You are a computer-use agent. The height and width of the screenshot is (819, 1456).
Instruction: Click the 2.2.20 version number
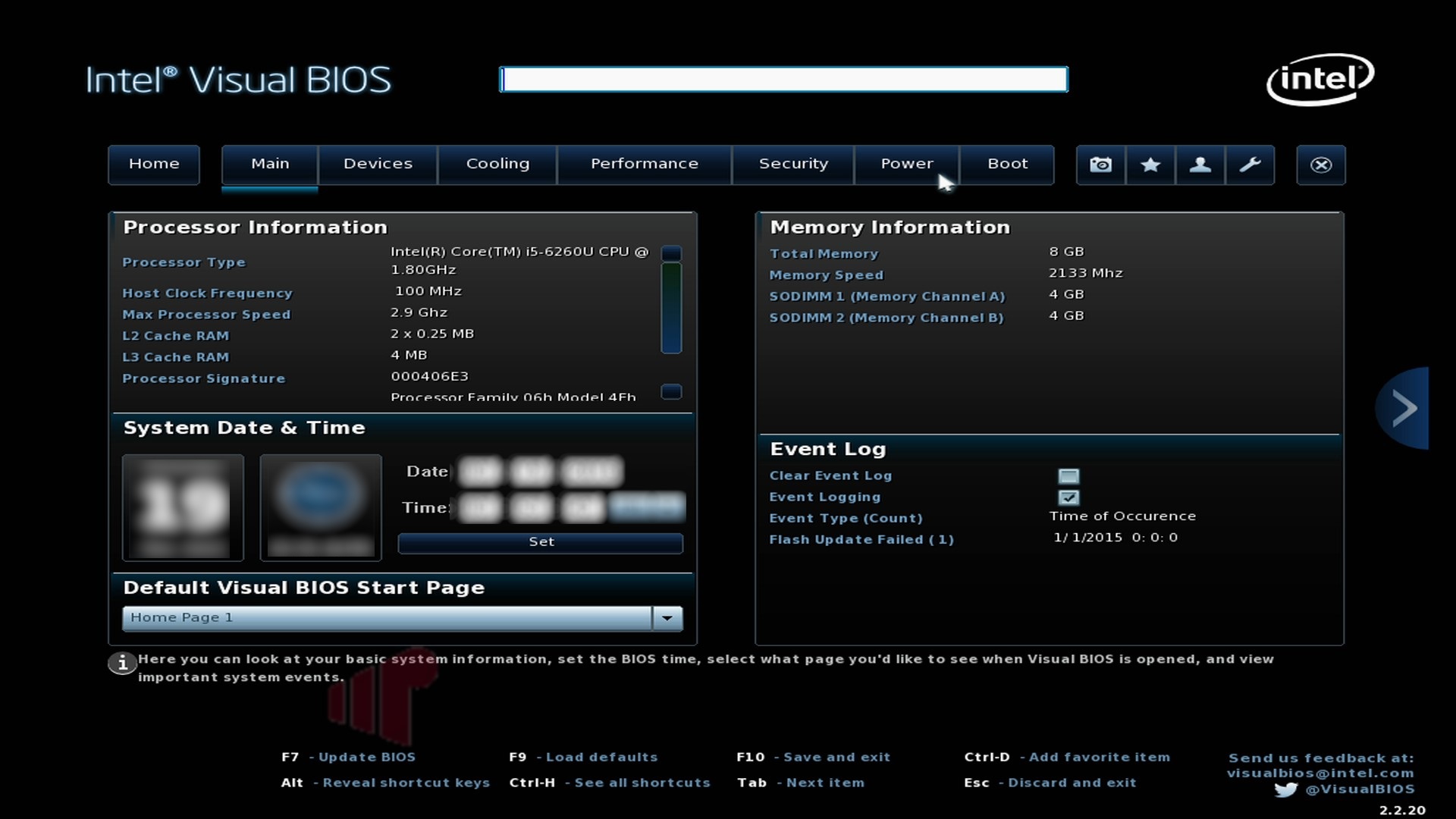pos(1402,811)
